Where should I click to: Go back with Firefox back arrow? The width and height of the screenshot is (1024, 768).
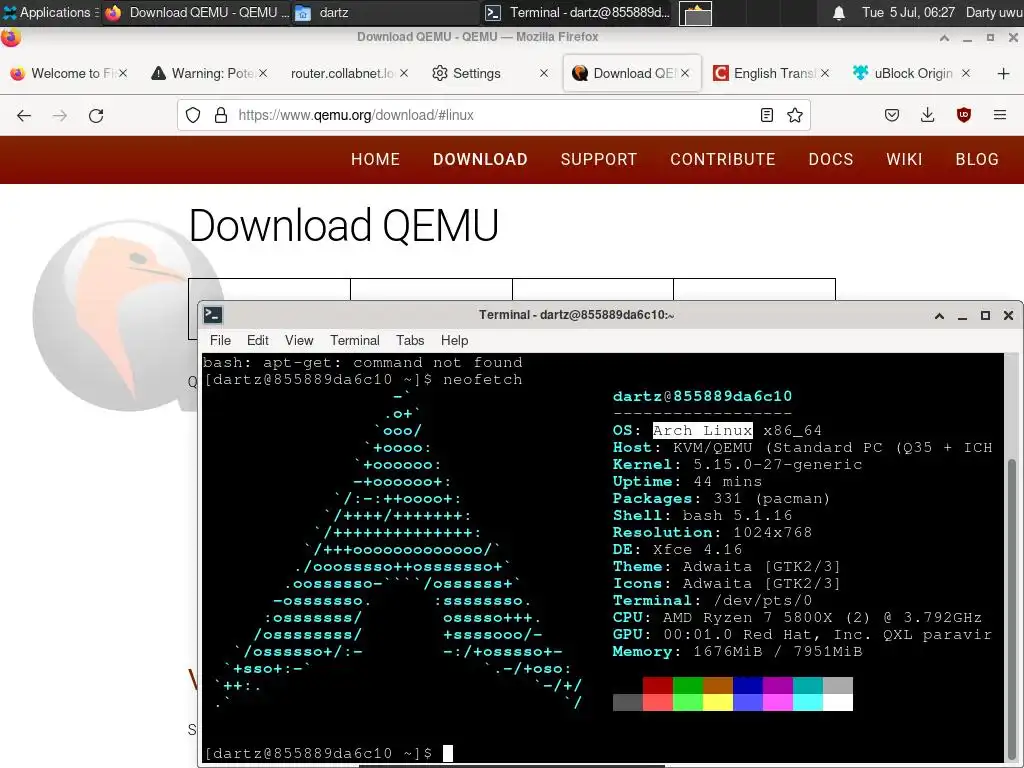pyautogui.click(x=24, y=116)
